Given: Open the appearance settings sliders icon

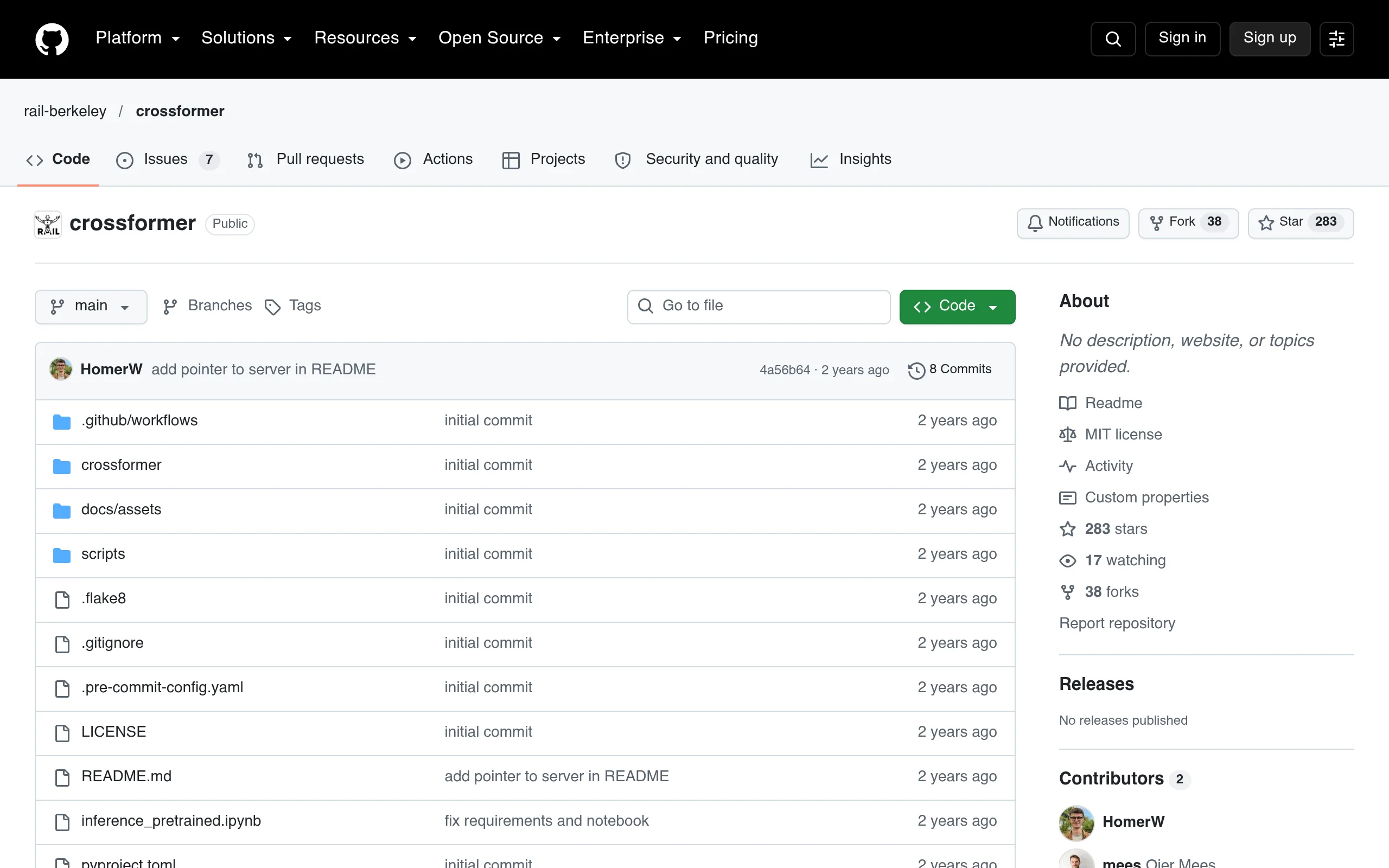Looking at the screenshot, I should click(x=1337, y=39).
